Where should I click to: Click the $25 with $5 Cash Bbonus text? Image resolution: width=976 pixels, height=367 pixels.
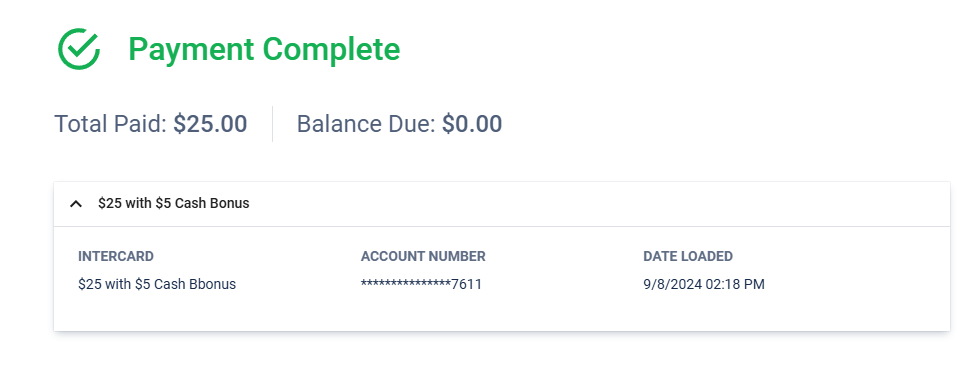(157, 284)
